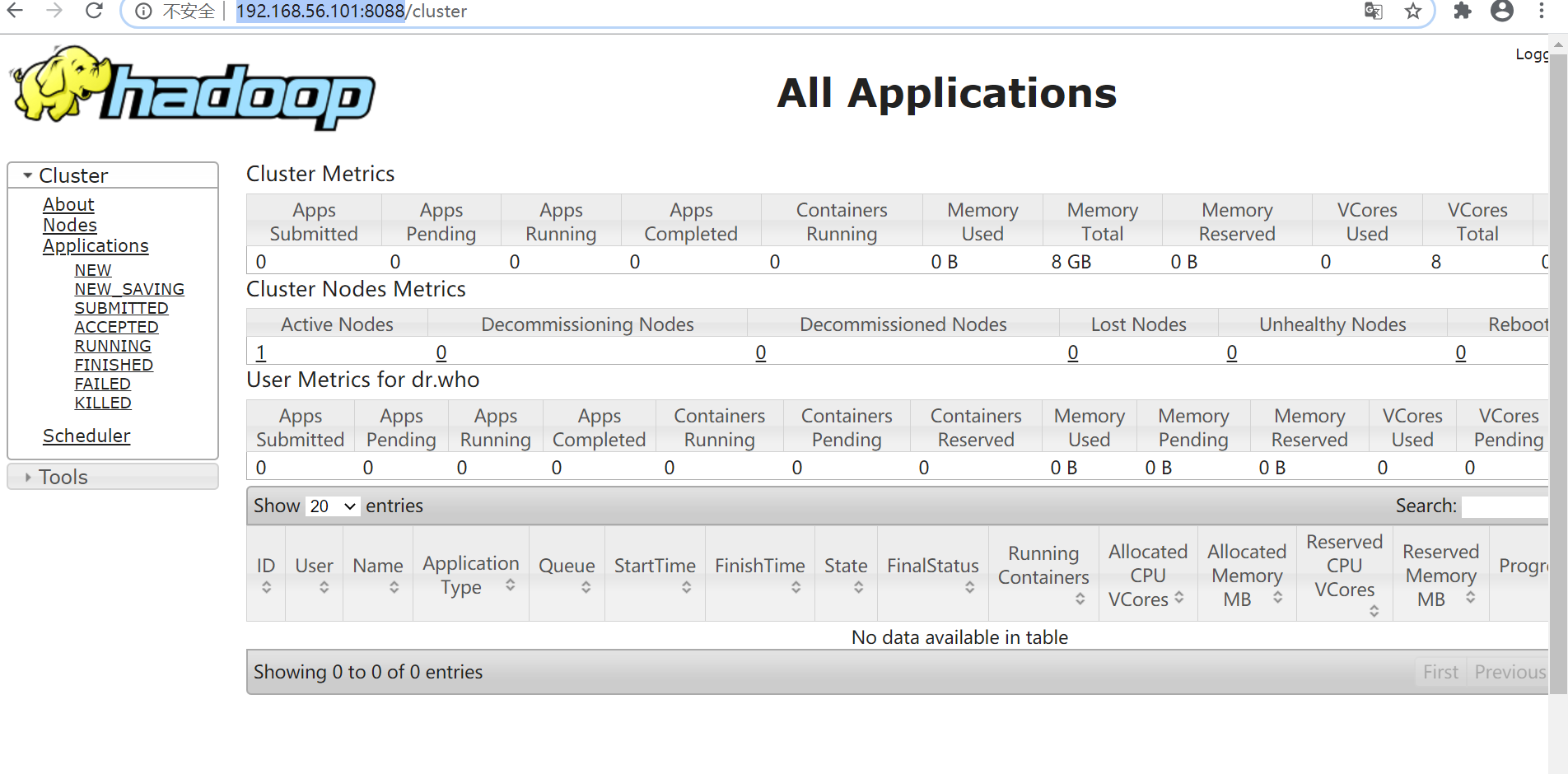Screen dimensions: 1568x774
Task: Click the Hadoop elephant logo
Action: click(x=193, y=87)
